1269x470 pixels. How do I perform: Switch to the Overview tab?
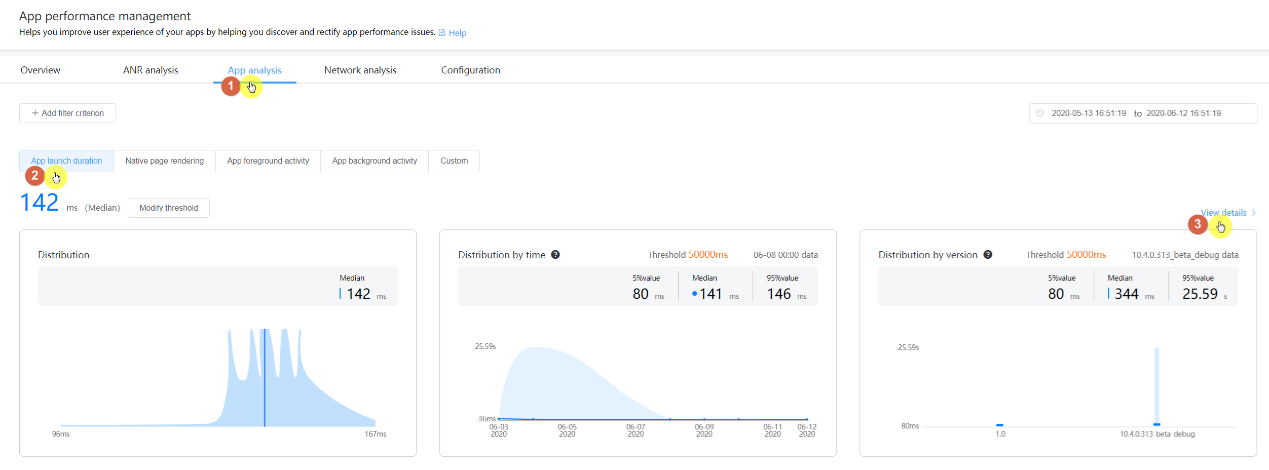click(40, 70)
